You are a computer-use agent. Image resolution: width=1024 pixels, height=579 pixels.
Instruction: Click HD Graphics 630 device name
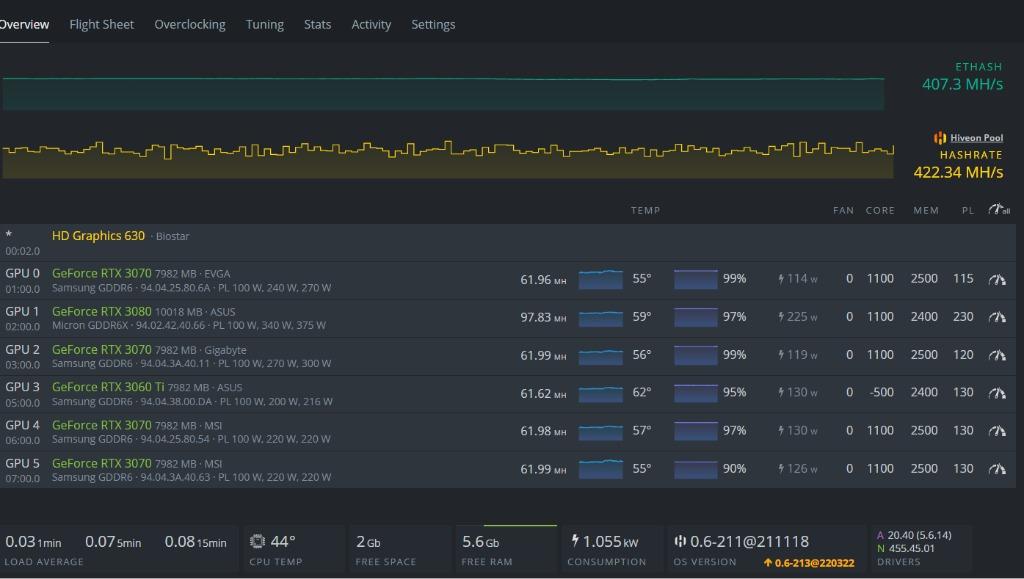pyautogui.click(x=99, y=236)
